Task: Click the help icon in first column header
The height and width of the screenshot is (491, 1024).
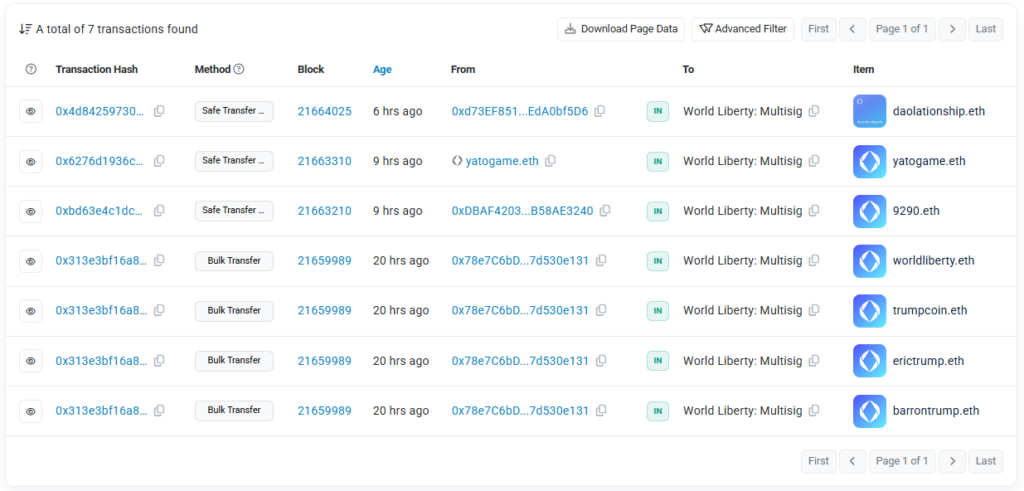Action: coord(31,69)
